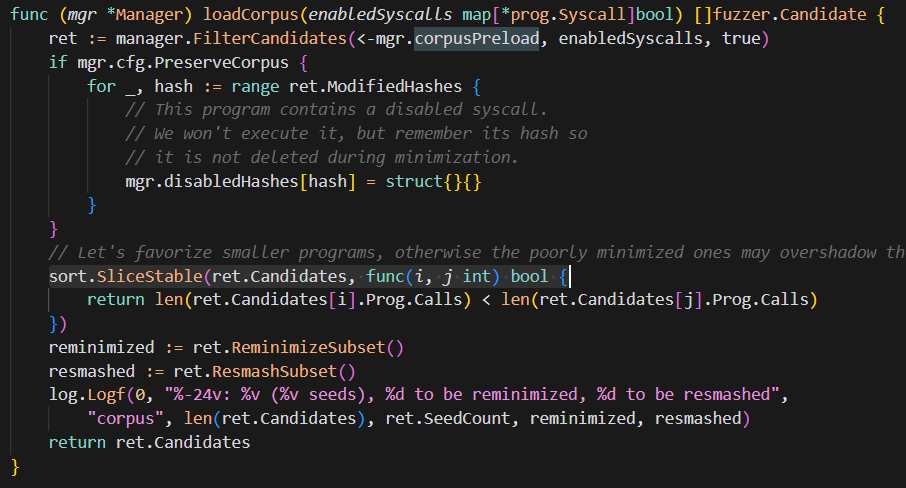Screen dimensions: 906x488
Task: Click SliceStable in the sort call
Action: coord(149,276)
